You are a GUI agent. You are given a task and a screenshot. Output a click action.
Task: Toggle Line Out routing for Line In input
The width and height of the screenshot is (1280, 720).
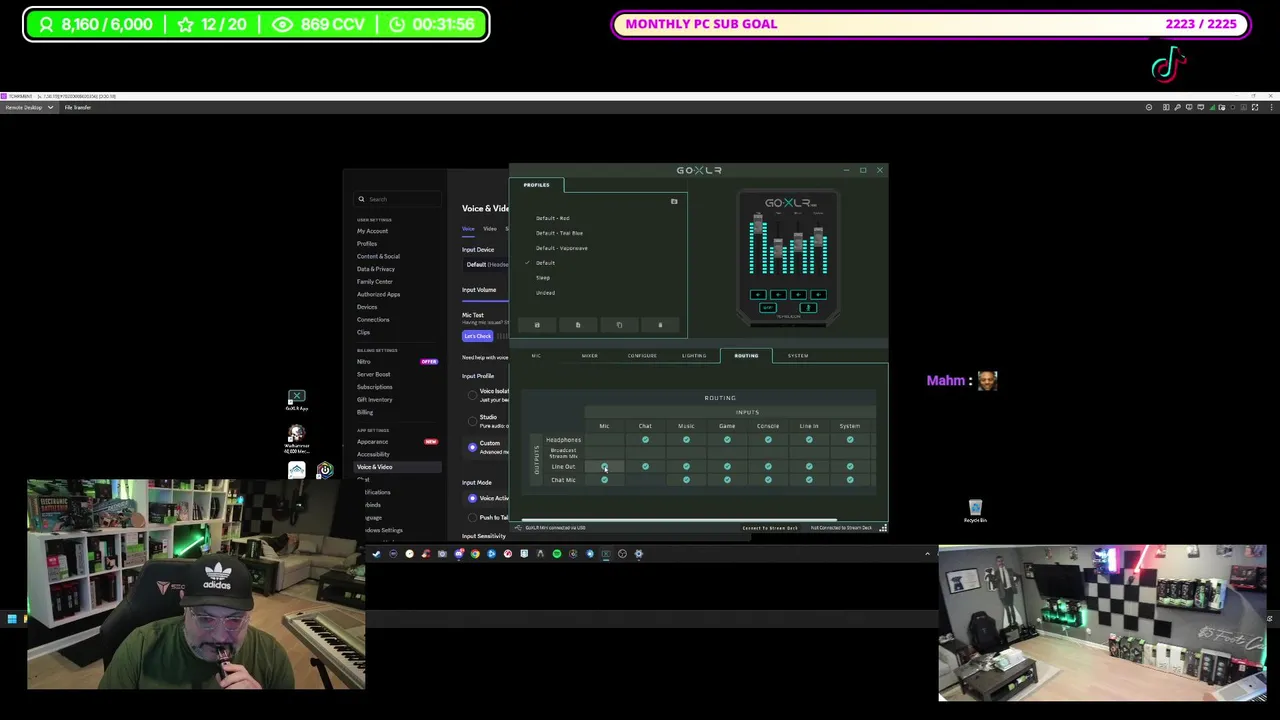pyautogui.click(x=809, y=467)
